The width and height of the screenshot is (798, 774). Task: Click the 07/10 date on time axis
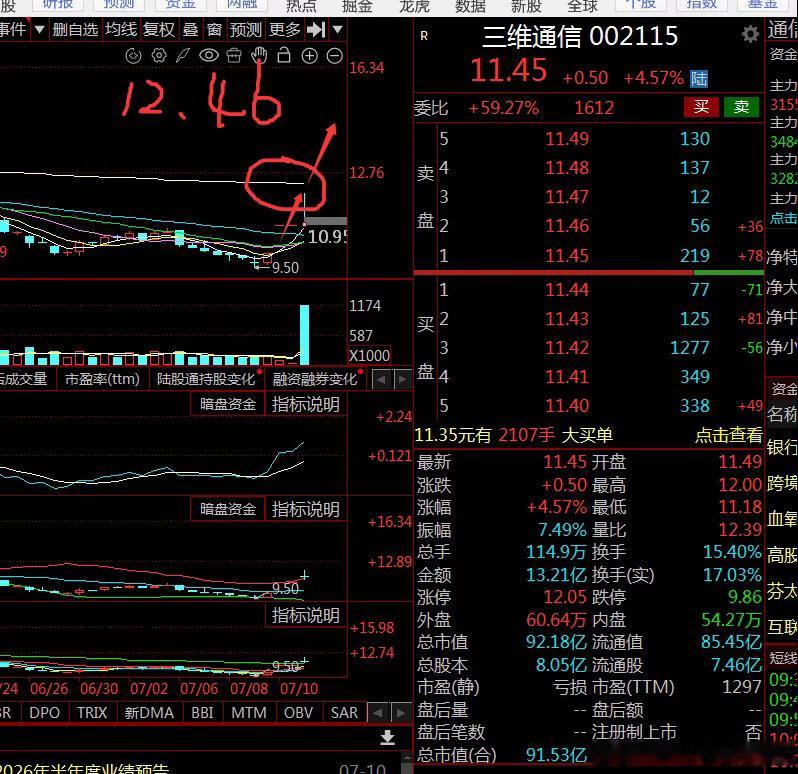[x=299, y=689]
